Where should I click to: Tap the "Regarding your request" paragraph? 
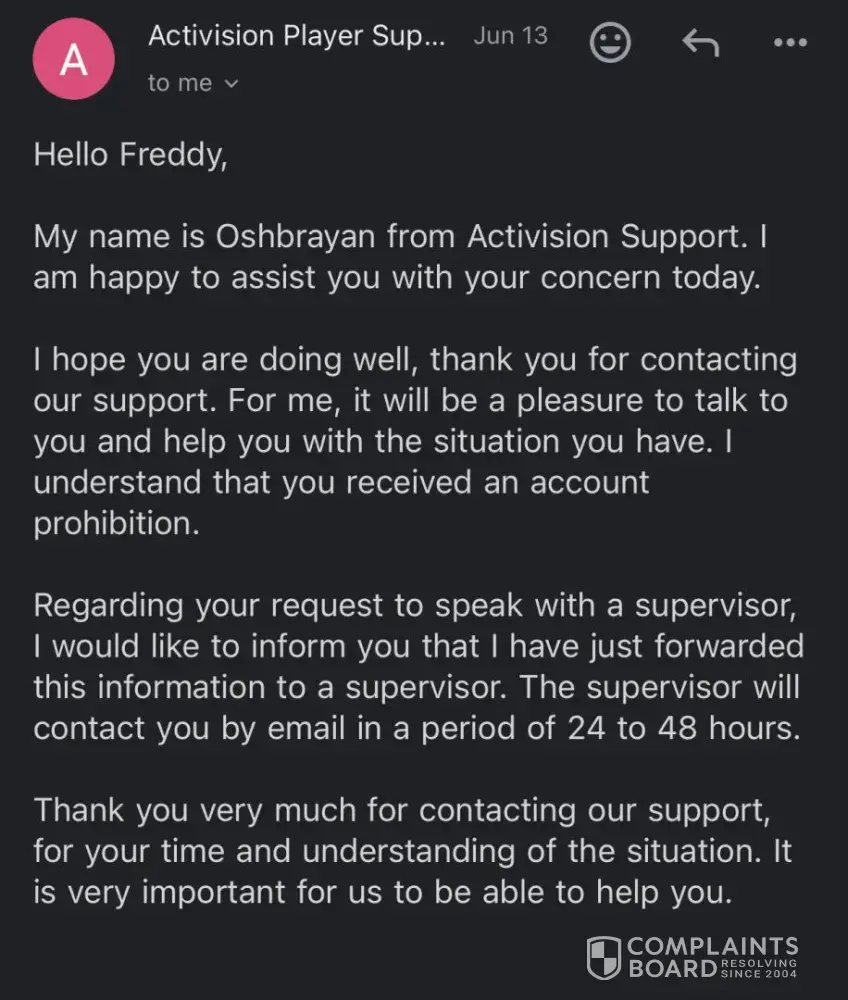(x=418, y=666)
